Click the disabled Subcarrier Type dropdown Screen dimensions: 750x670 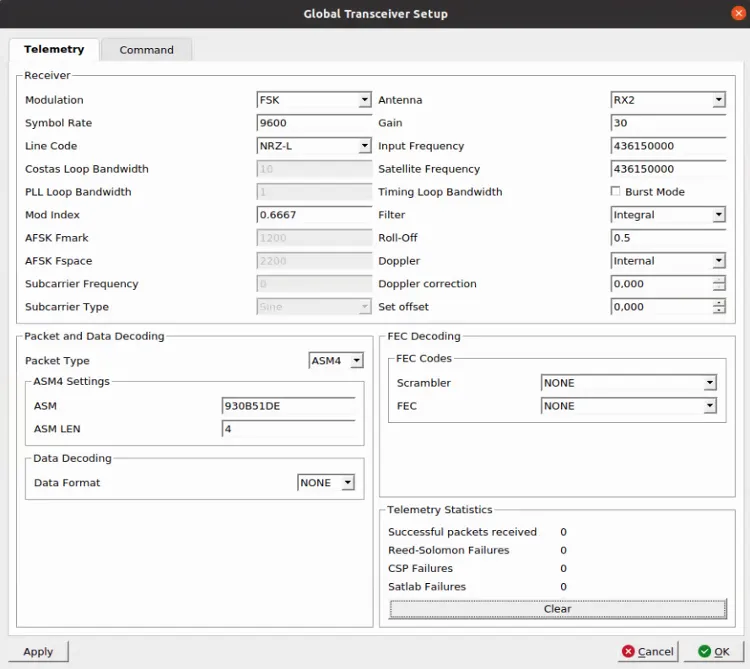point(314,307)
